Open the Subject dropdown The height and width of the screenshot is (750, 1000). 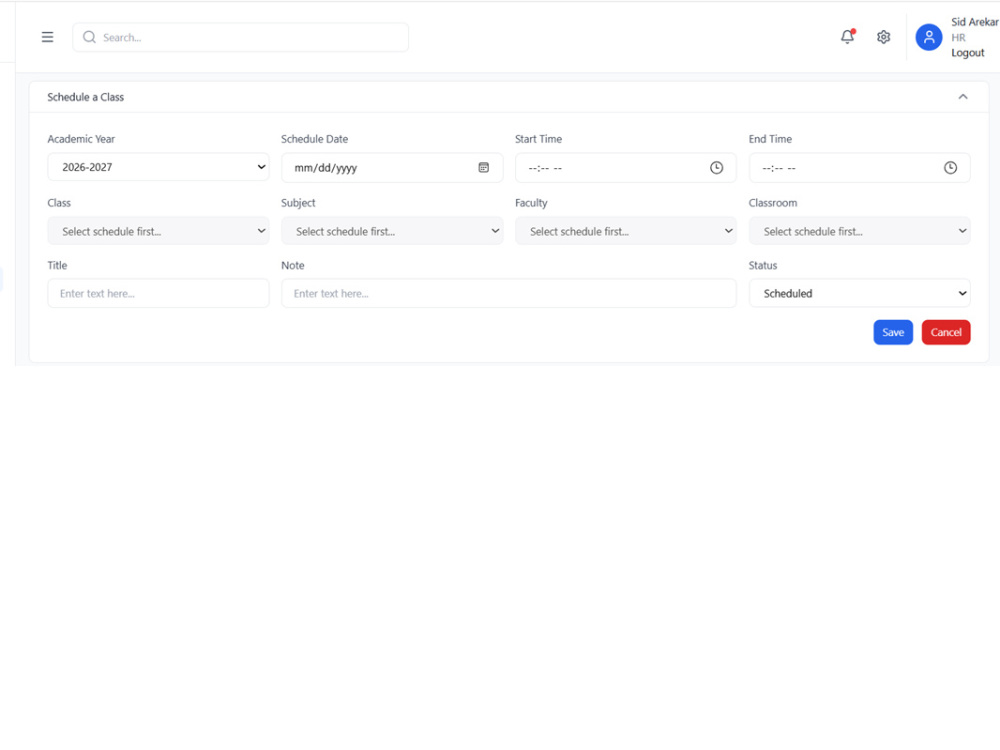pyautogui.click(x=392, y=231)
